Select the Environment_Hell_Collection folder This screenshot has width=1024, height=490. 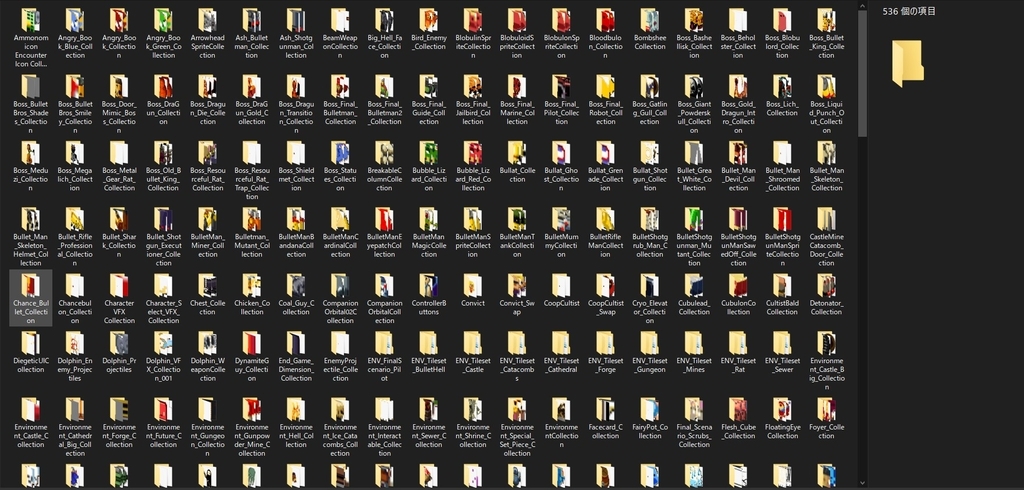point(296,423)
